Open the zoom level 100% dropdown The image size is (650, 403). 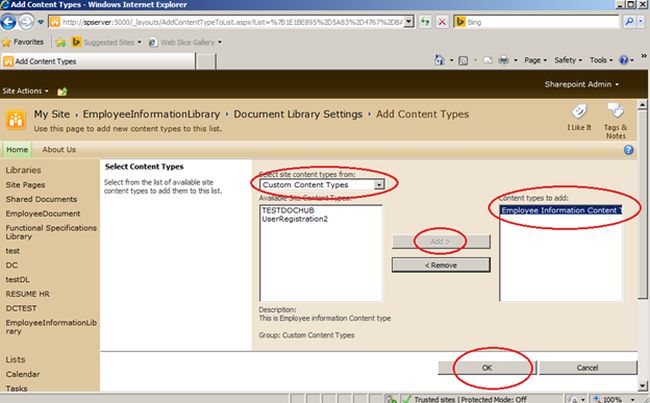click(x=633, y=399)
